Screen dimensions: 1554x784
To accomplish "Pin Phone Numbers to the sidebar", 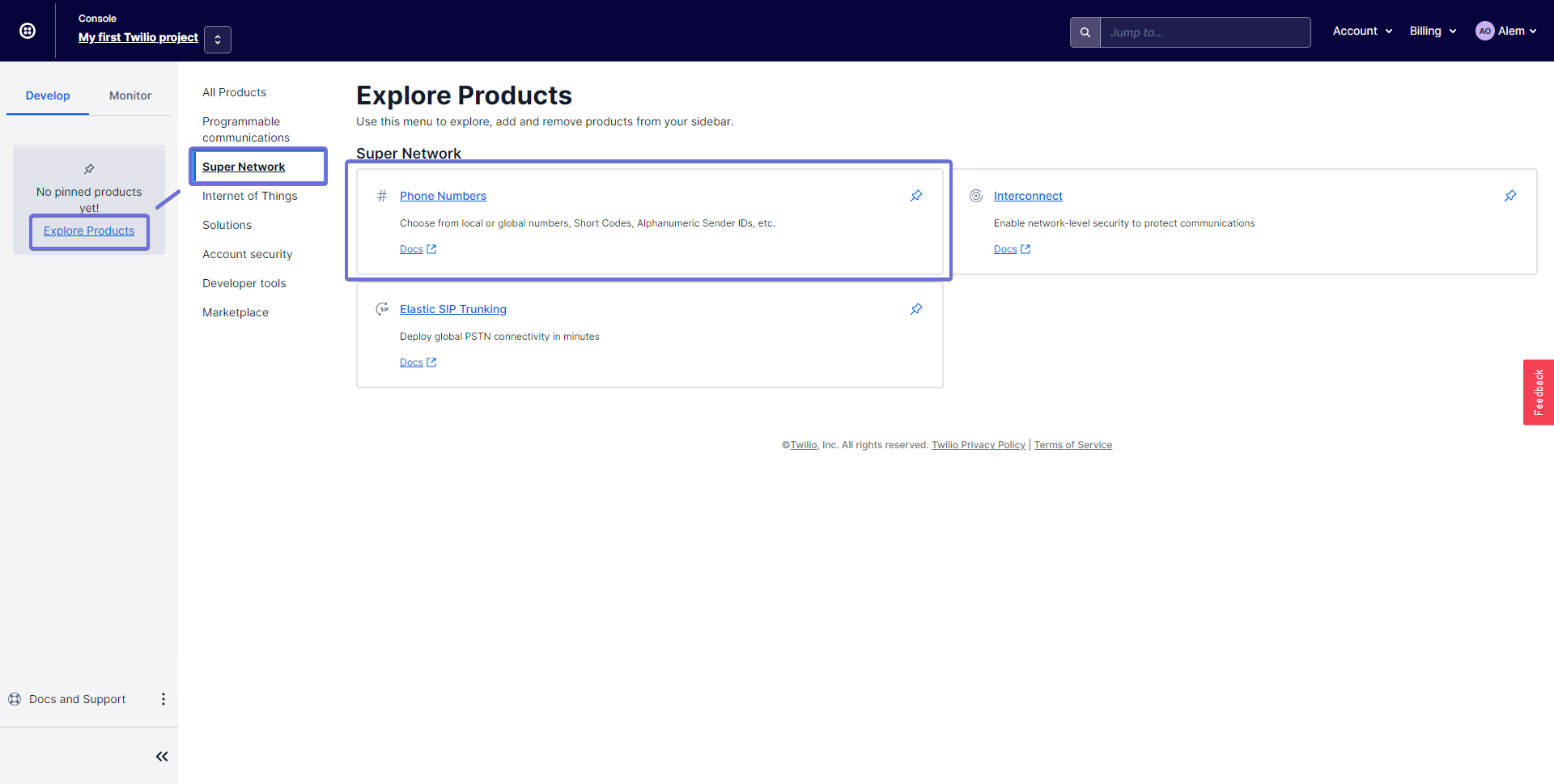I will tap(916, 196).
